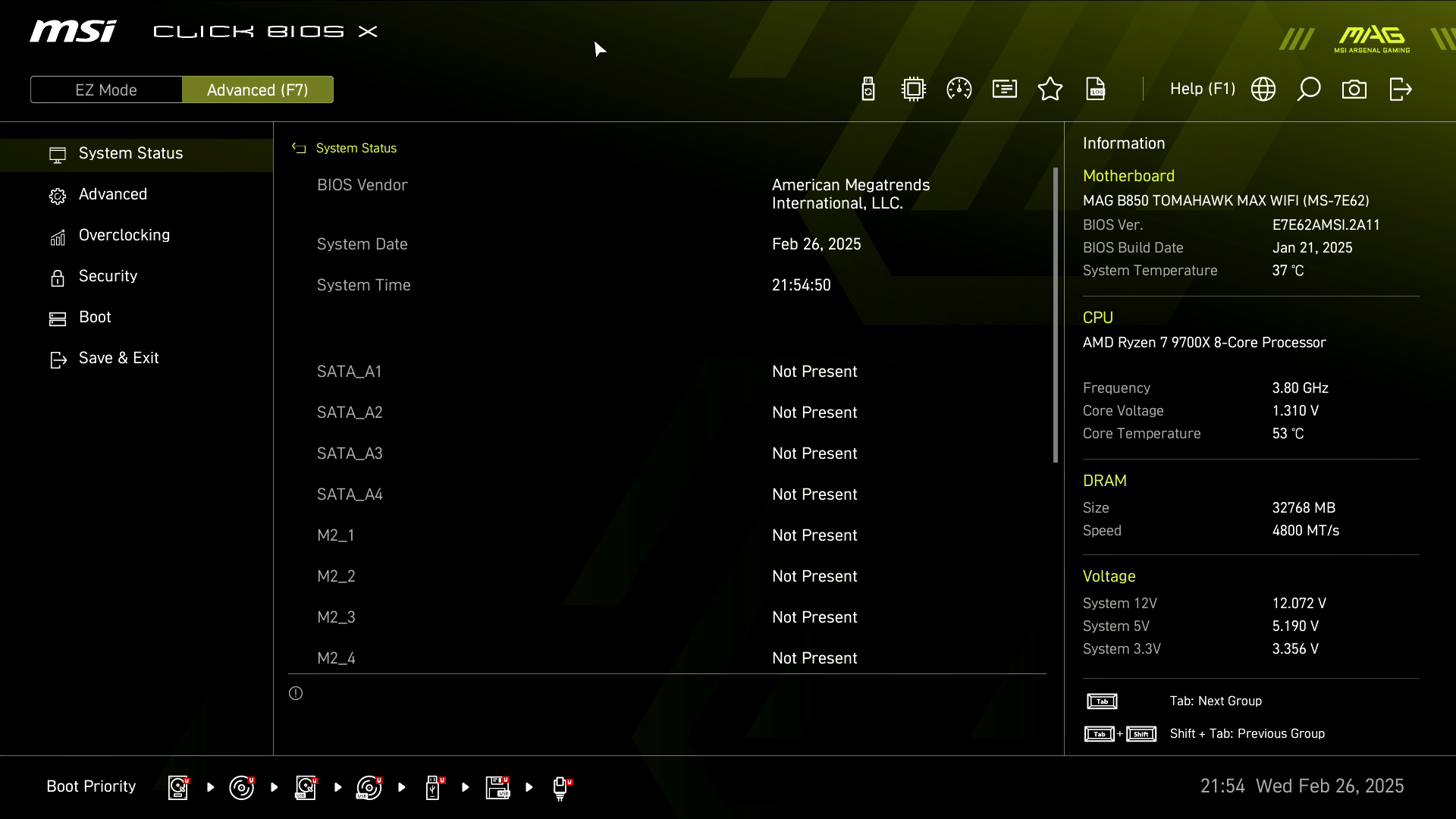
Task: Click the star Favorites icon
Action: [1050, 89]
